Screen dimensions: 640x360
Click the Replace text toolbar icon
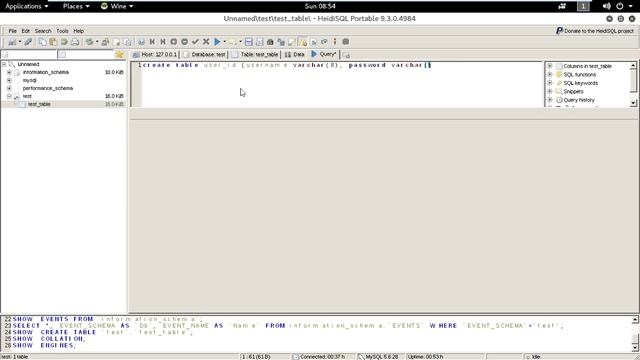tap(281, 42)
